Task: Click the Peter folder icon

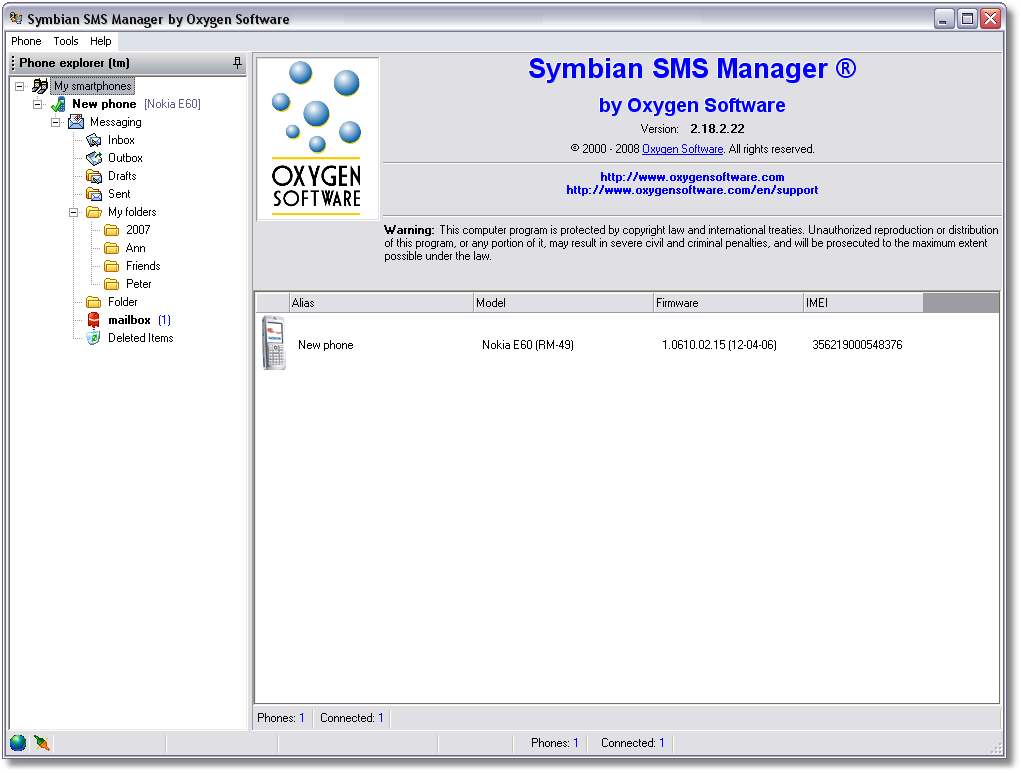Action: click(x=112, y=284)
